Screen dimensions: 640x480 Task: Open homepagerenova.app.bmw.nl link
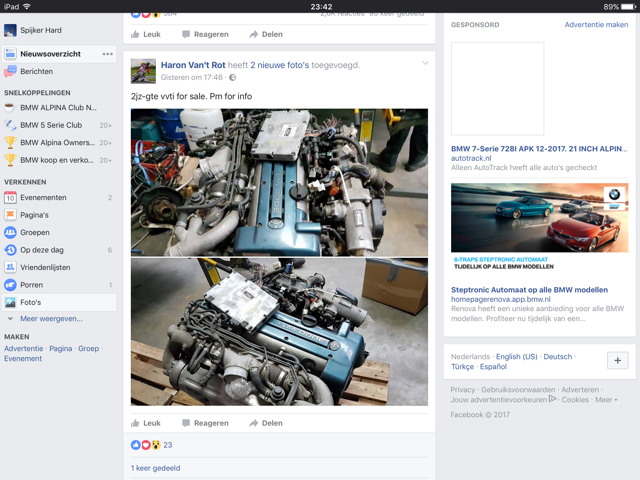tap(501, 299)
